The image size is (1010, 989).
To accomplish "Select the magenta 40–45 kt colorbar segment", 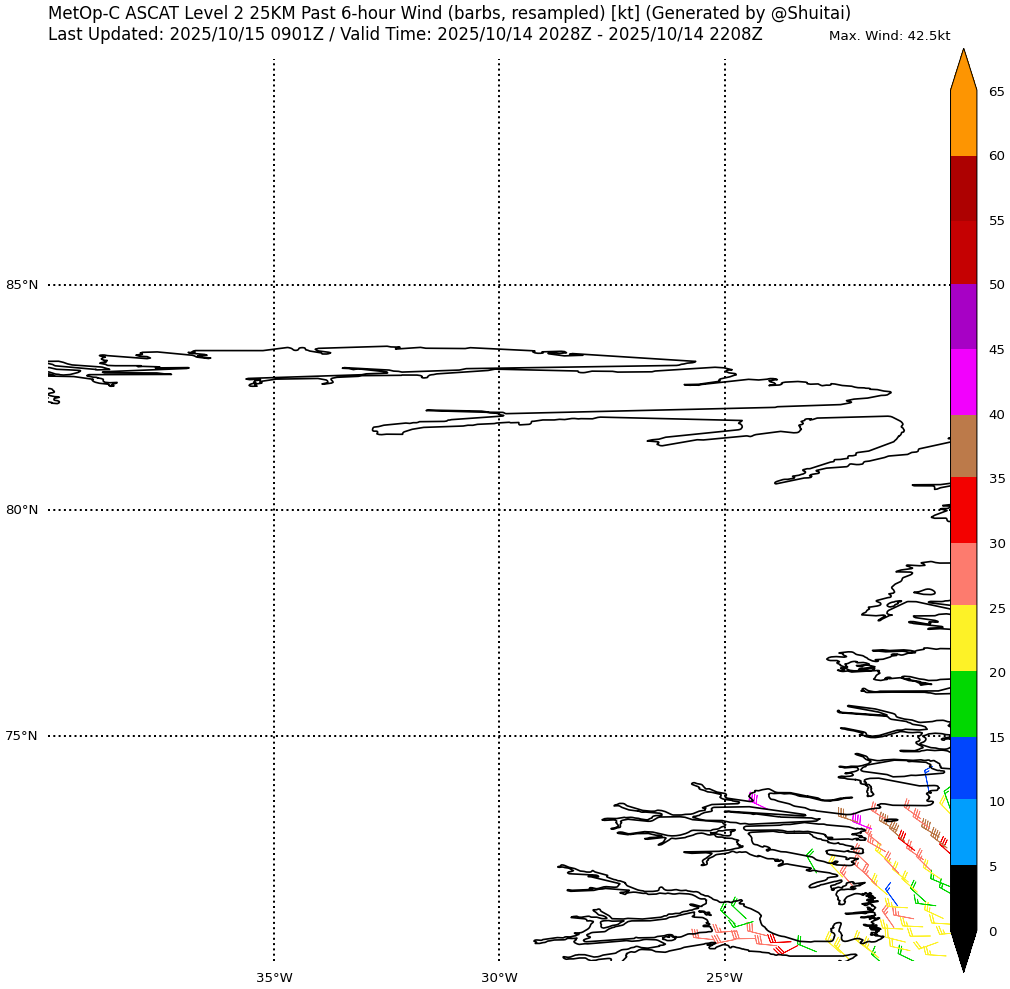I will tap(963, 382).
